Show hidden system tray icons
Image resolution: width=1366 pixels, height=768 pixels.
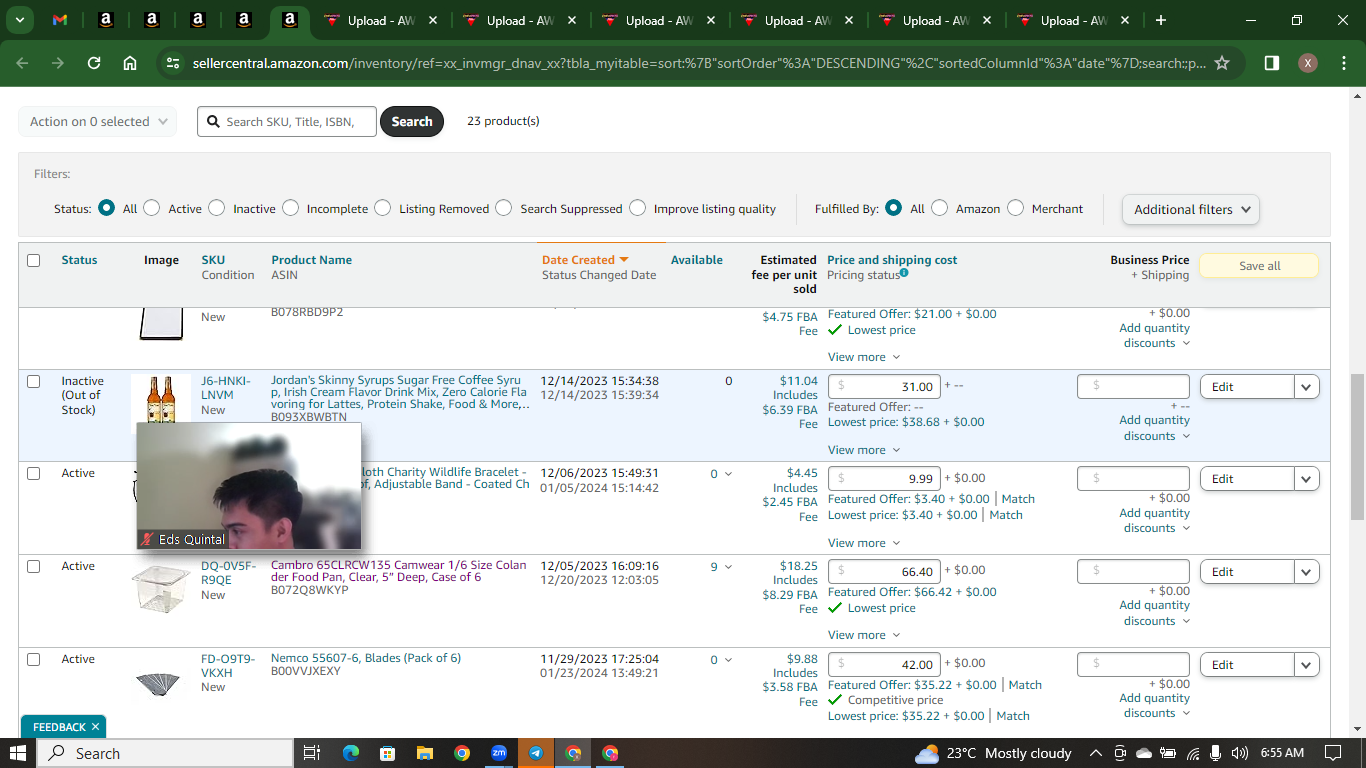click(x=1096, y=753)
